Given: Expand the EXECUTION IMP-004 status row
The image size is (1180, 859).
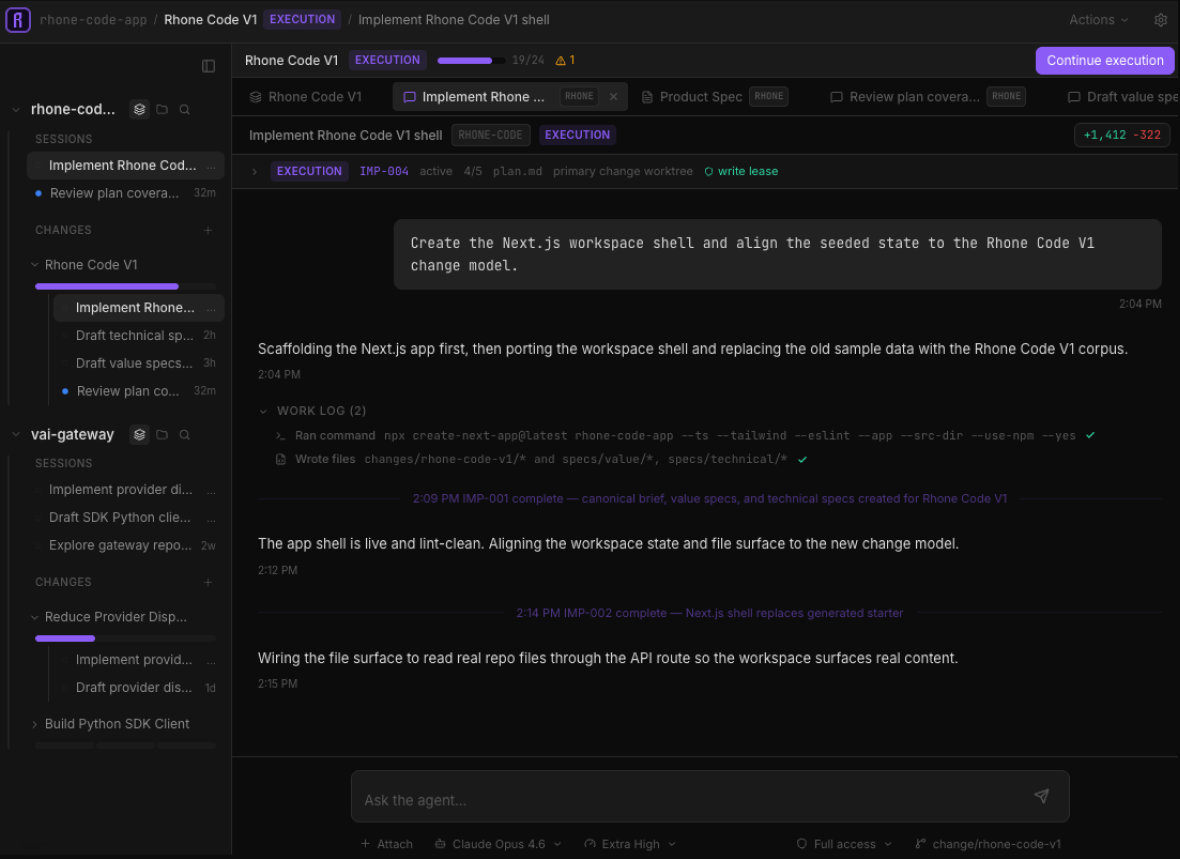Looking at the screenshot, I should [254, 172].
